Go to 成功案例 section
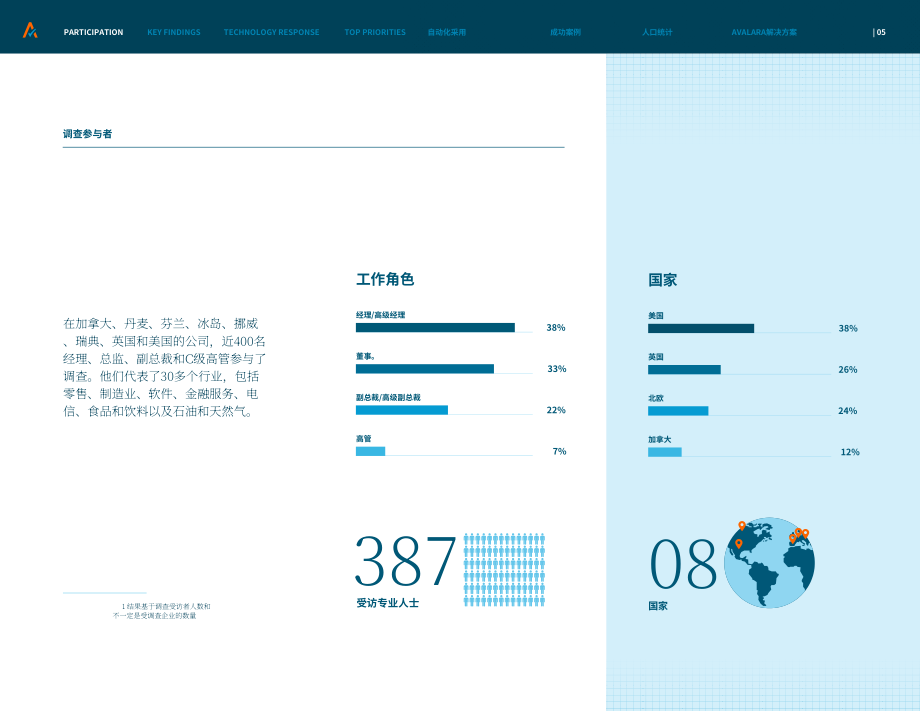 [x=565, y=32]
